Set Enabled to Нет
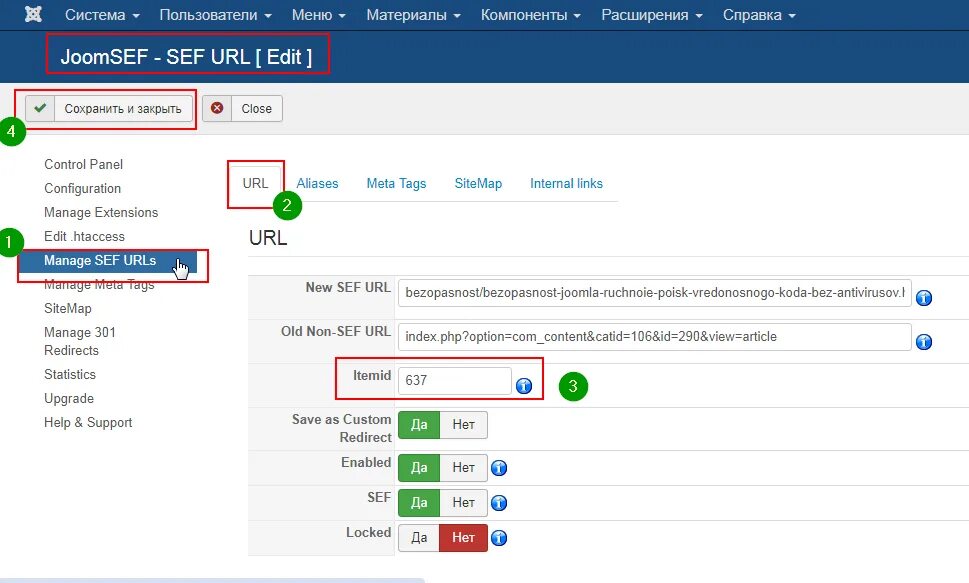 463,468
